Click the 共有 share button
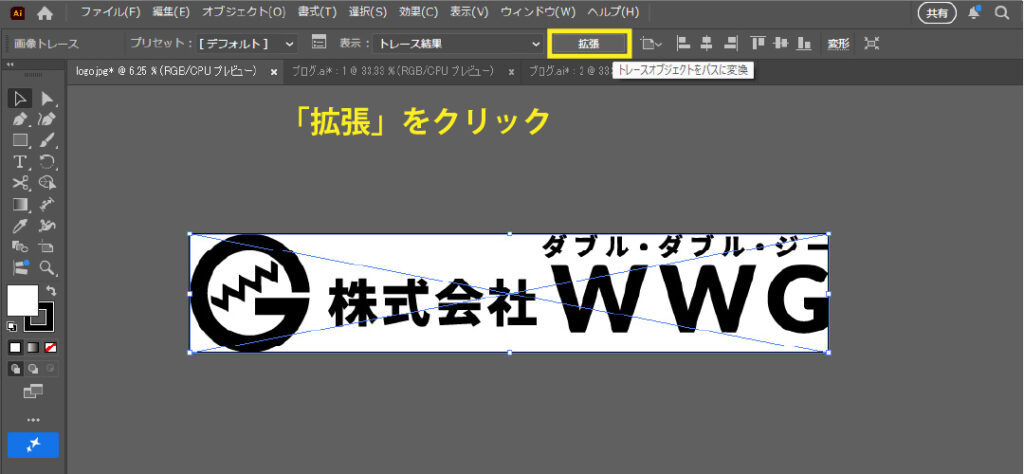Screen dimensions: 1024x474 tap(937, 13)
